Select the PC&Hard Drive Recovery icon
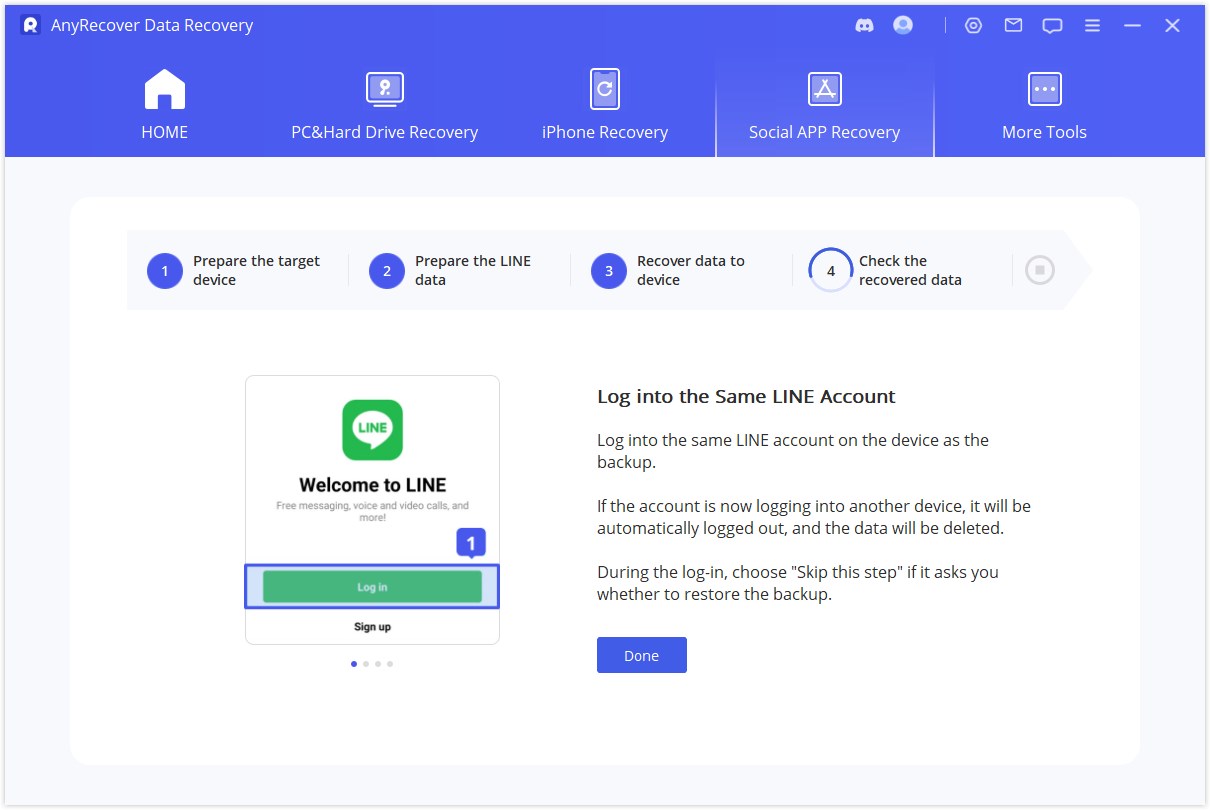Viewport: 1210px width, 810px height. pos(385,88)
